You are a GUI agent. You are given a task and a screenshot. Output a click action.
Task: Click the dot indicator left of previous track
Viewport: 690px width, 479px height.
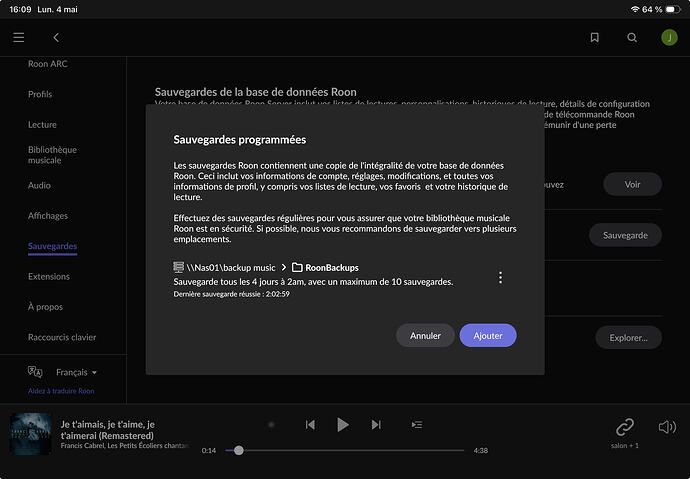click(x=272, y=424)
